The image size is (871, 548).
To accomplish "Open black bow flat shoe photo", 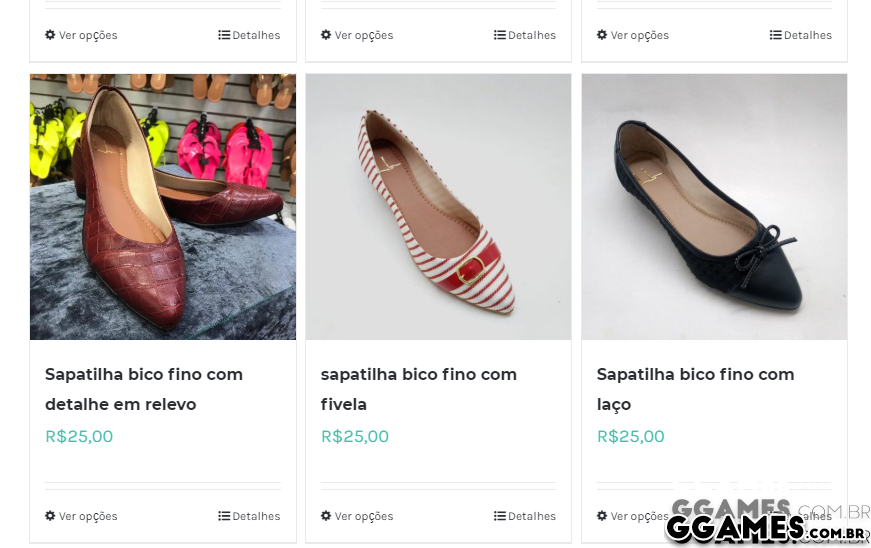I will click(714, 207).
